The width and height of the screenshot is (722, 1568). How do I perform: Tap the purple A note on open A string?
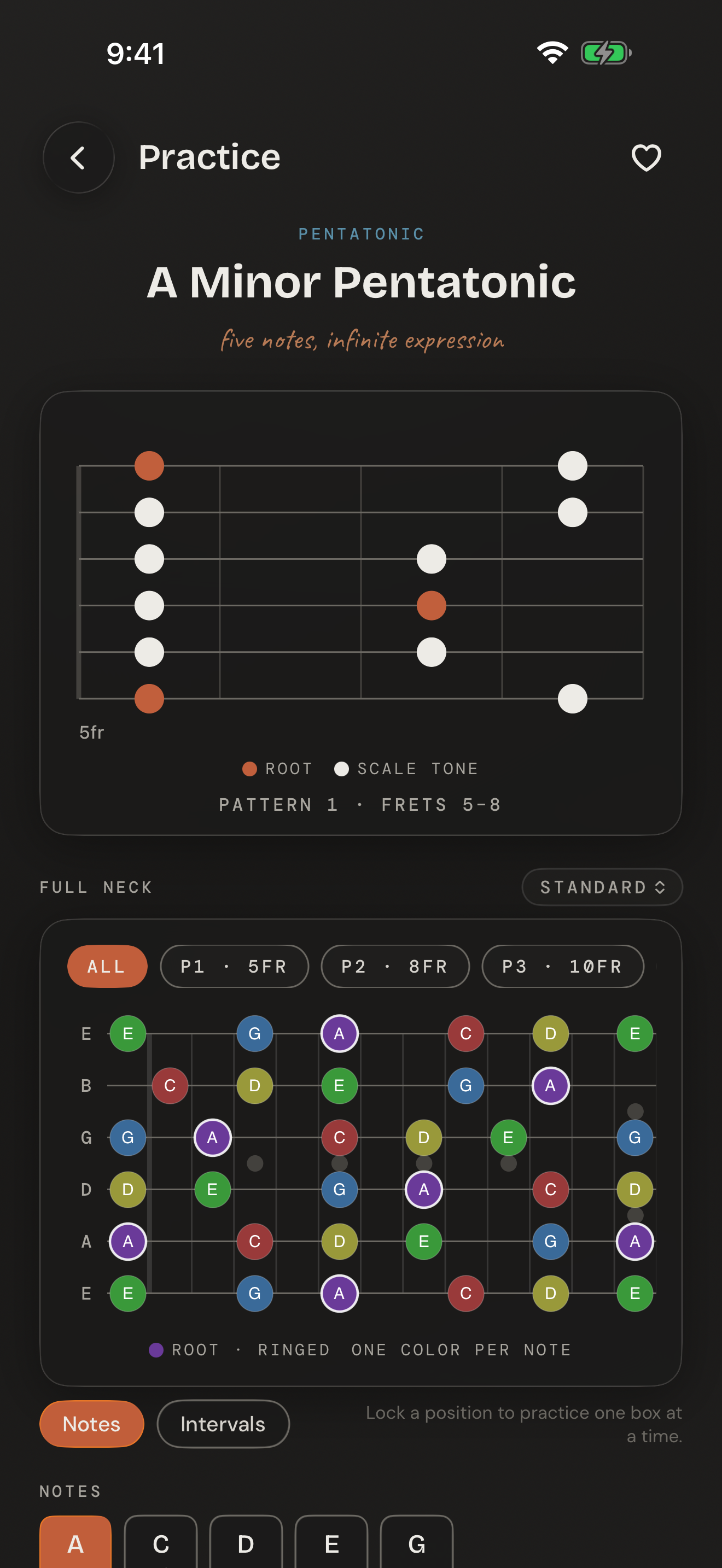128,1241
